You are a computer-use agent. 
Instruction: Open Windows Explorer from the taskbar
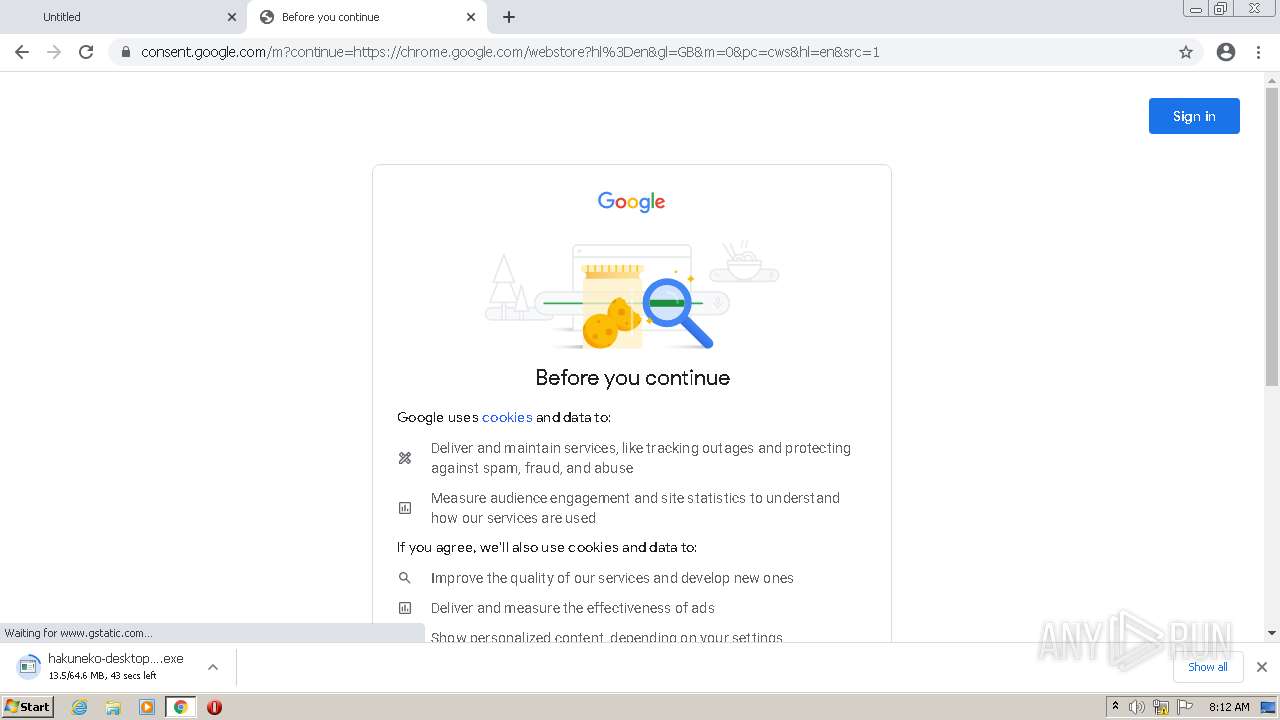[113, 707]
